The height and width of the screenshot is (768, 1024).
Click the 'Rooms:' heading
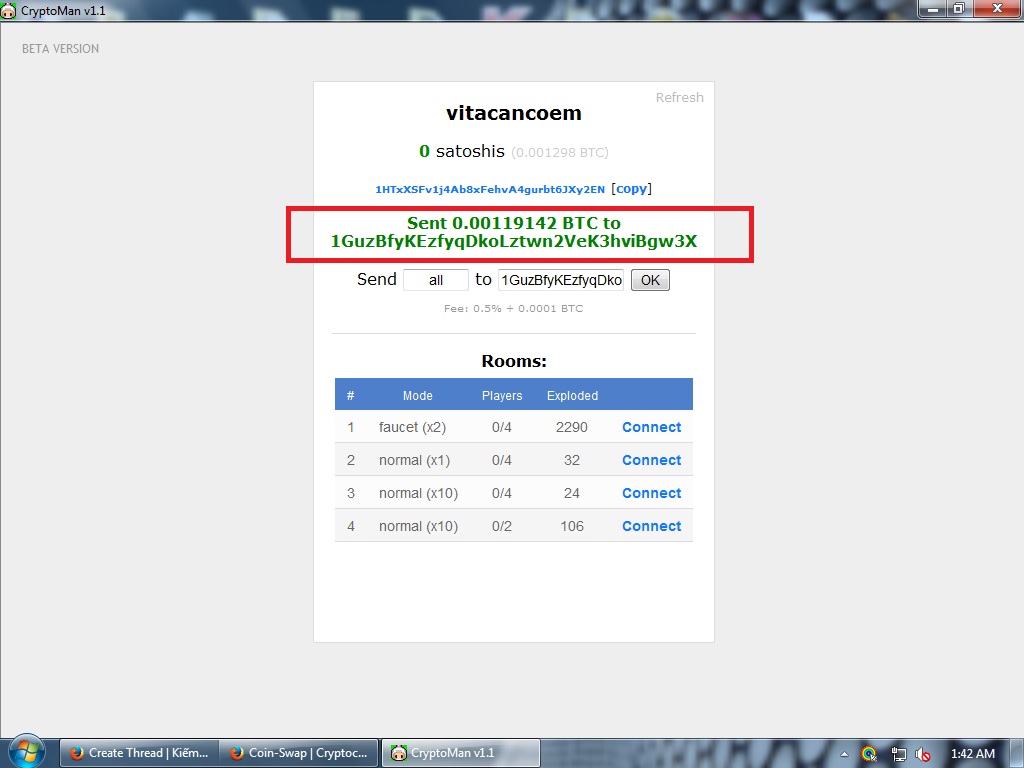point(514,361)
